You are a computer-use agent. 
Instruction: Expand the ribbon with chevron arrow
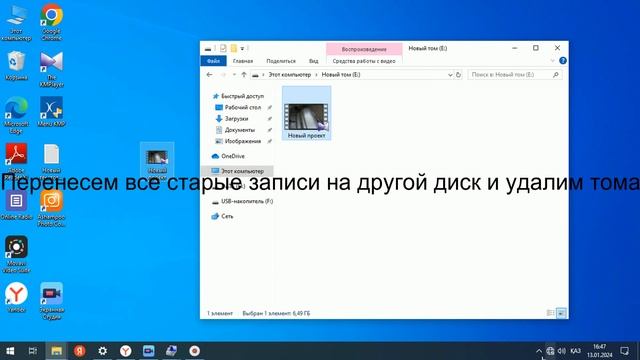(553, 61)
